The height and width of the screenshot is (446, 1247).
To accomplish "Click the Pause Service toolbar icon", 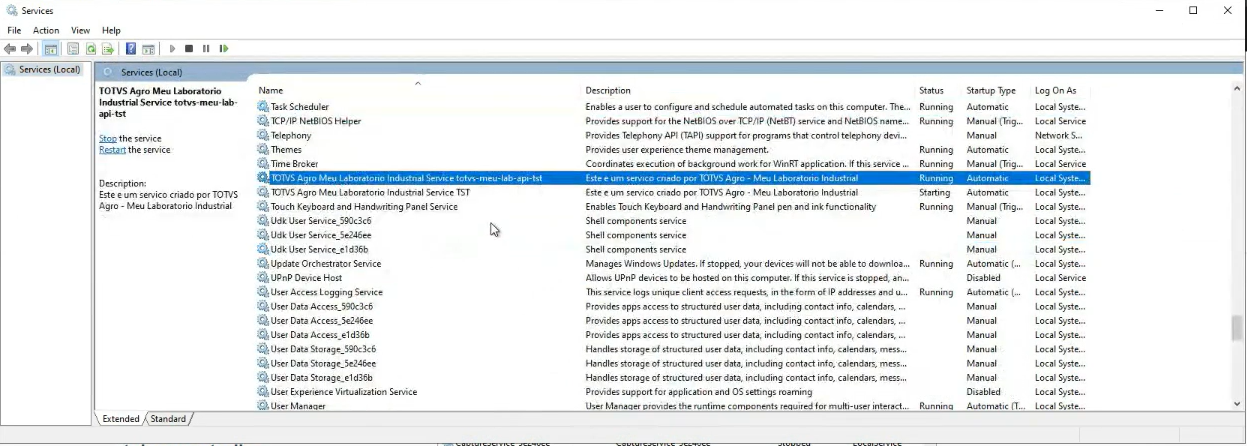I will coord(206,48).
